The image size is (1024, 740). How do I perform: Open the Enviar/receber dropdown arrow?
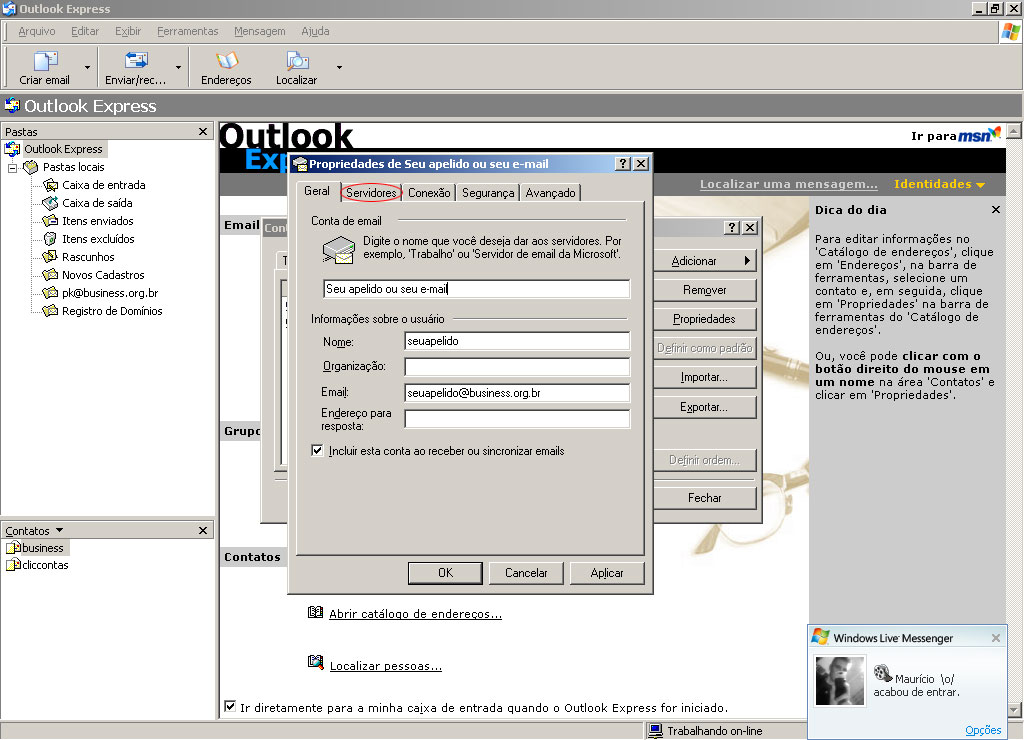(x=178, y=67)
